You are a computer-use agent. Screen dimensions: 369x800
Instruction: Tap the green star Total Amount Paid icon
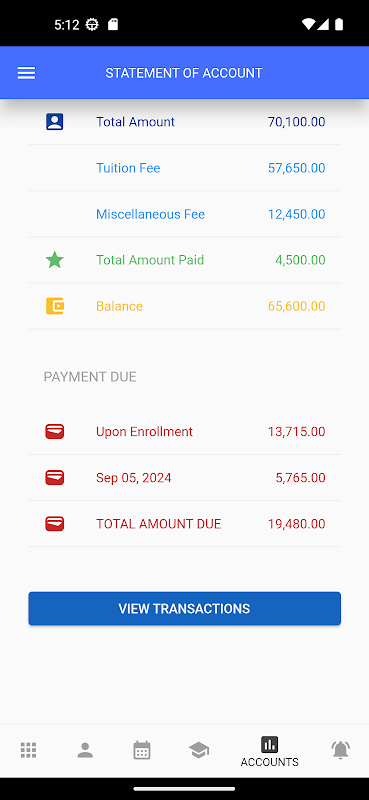tap(55, 260)
